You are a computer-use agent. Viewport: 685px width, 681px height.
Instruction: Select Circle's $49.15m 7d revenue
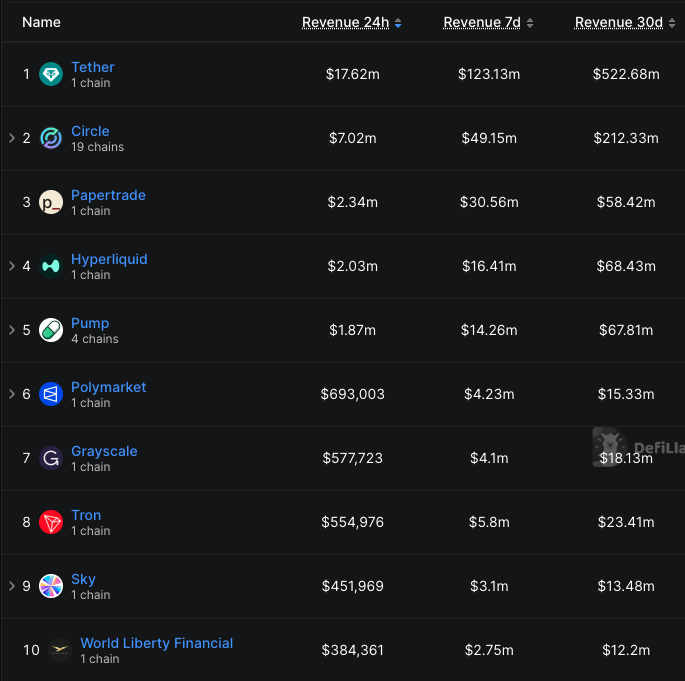pyautogui.click(x=489, y=138)
